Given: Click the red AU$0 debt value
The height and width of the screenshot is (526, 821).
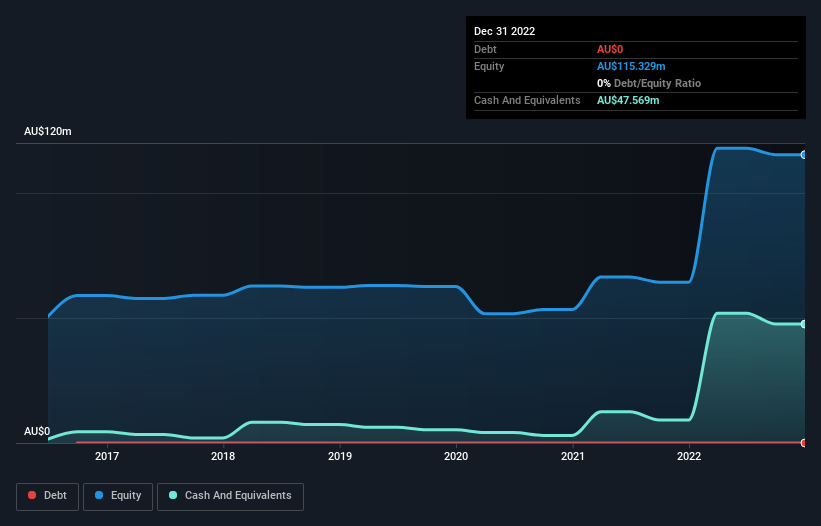Looking at the screenshot, I should [x=610, y=49].
